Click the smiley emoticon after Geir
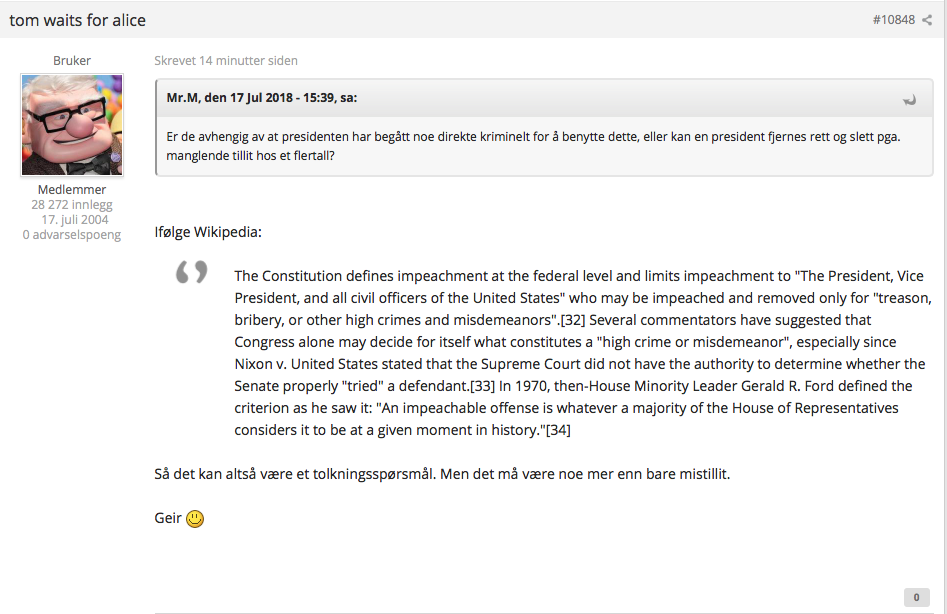Image resolution: width=947 pixels, height=614 pixels. pos(195,519)
